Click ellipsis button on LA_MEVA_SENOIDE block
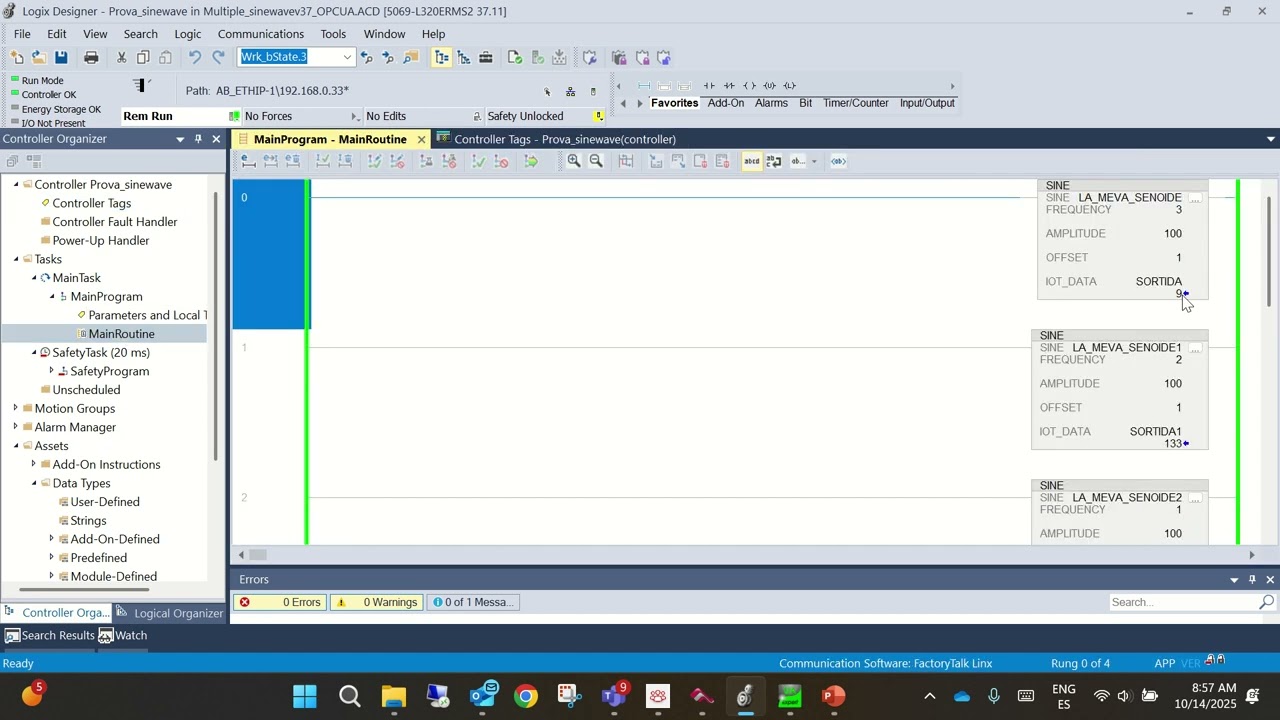 [1195, 198]
